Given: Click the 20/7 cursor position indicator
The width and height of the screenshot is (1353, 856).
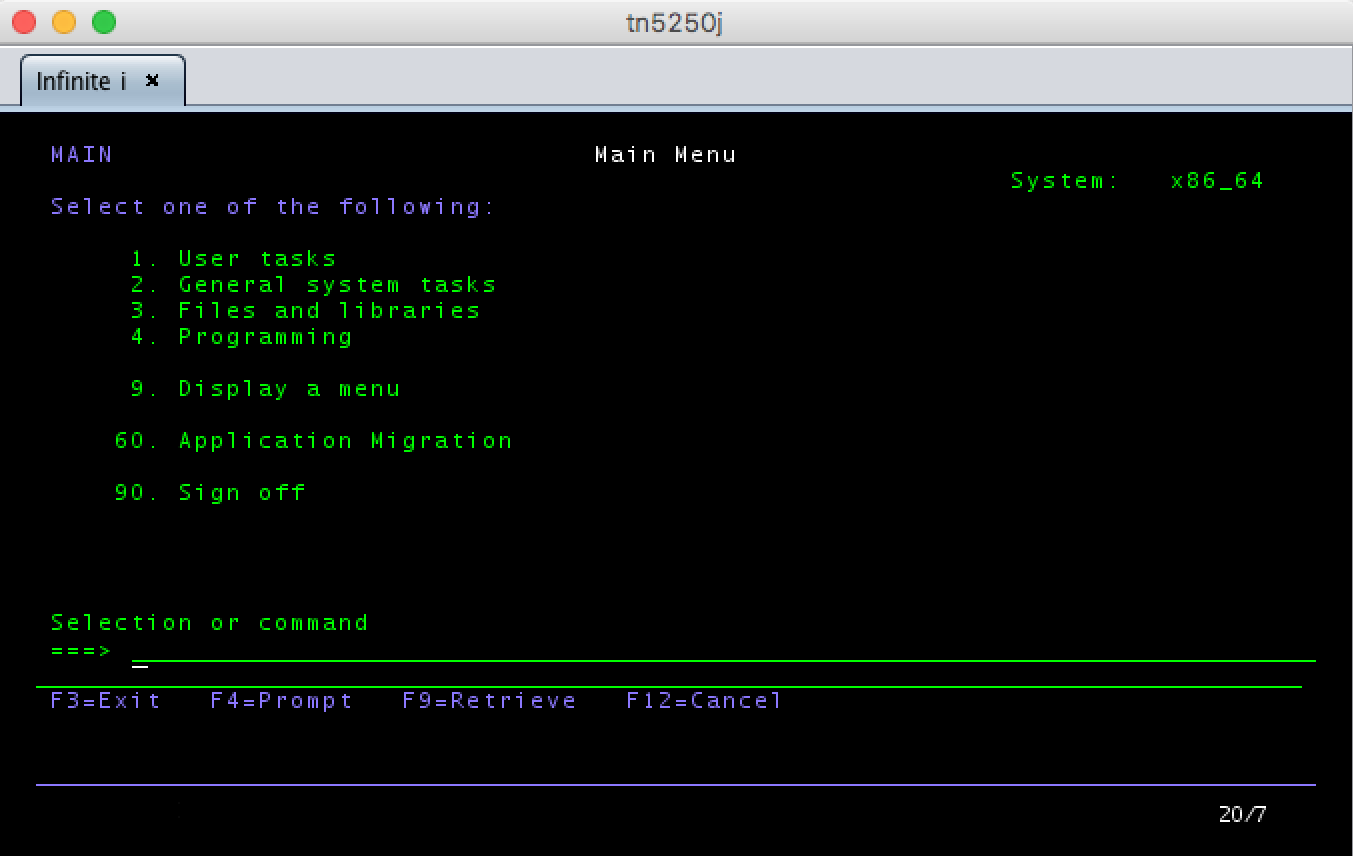Looking at the screenshot, I should [x=1242, y=814].
